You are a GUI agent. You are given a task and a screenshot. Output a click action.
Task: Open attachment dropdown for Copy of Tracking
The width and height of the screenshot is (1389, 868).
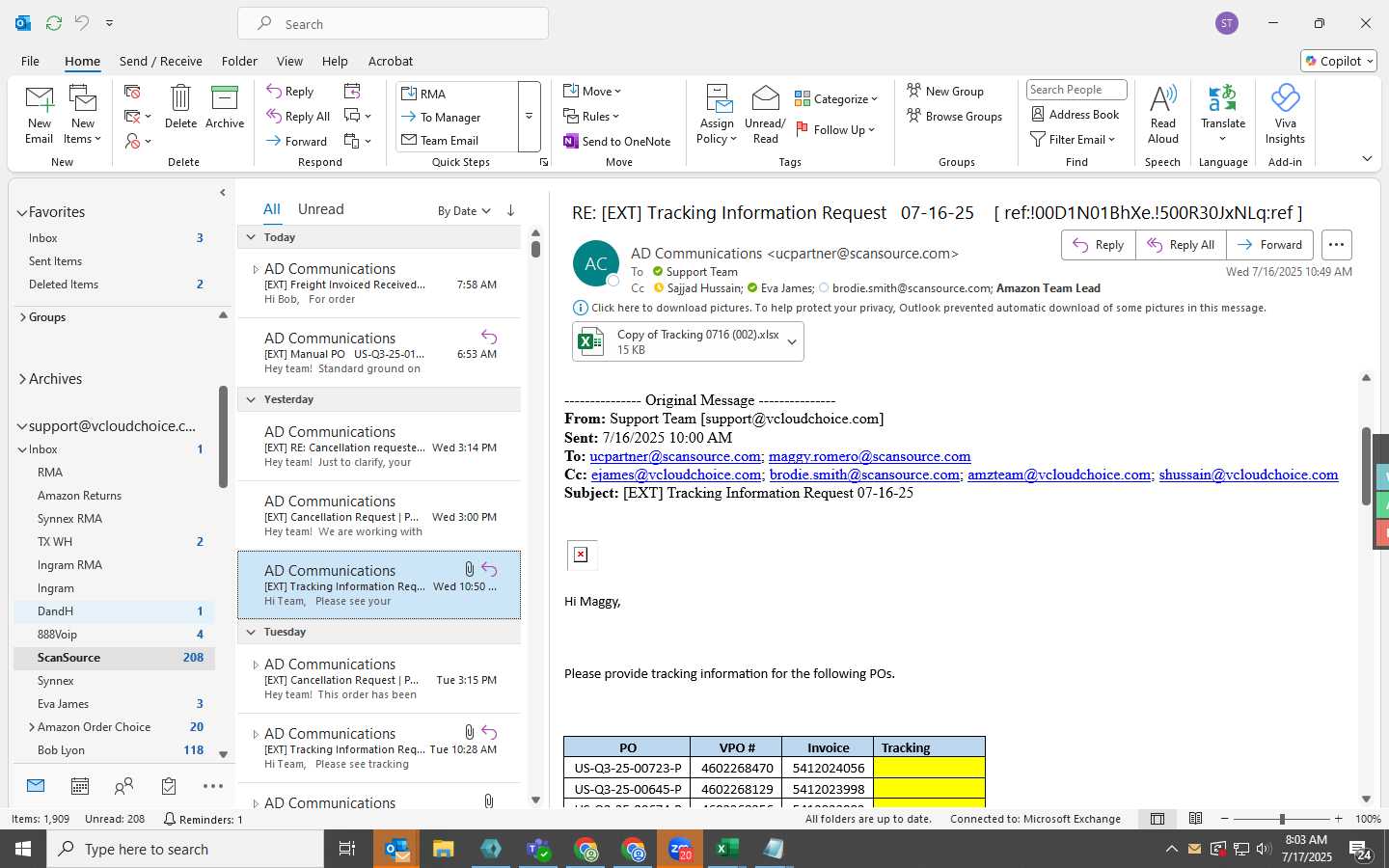pos(792,341)
